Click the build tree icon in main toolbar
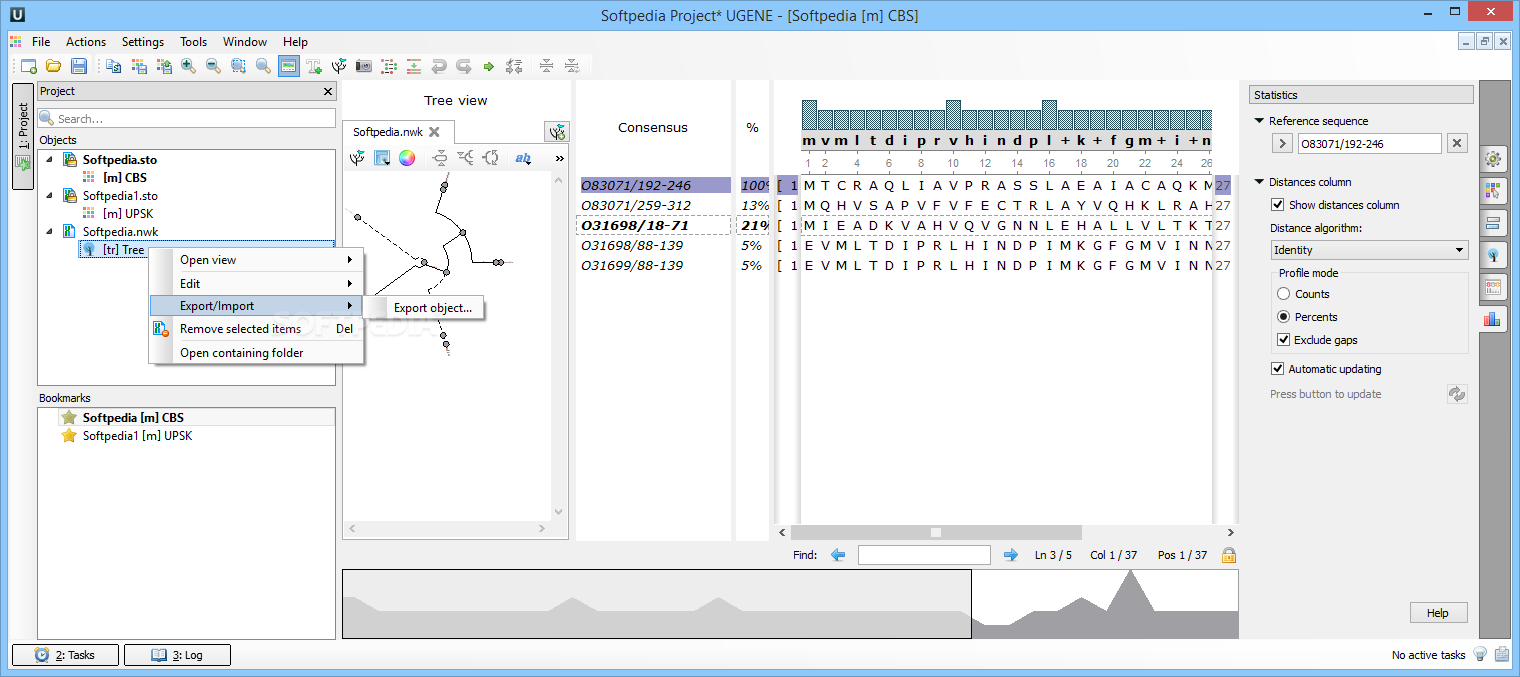This screenshot has height=677, width=1520. point(339,66)
